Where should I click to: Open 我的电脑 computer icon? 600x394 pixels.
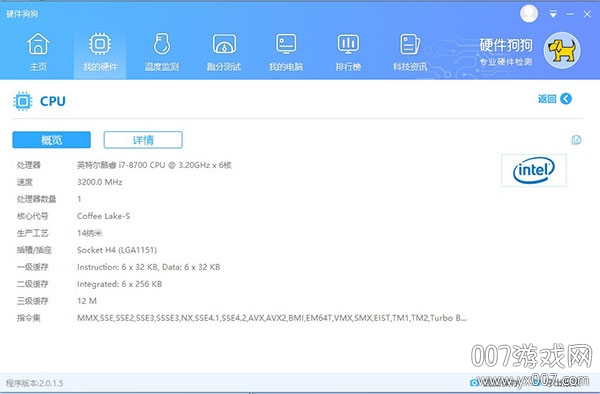pos(286,44)
